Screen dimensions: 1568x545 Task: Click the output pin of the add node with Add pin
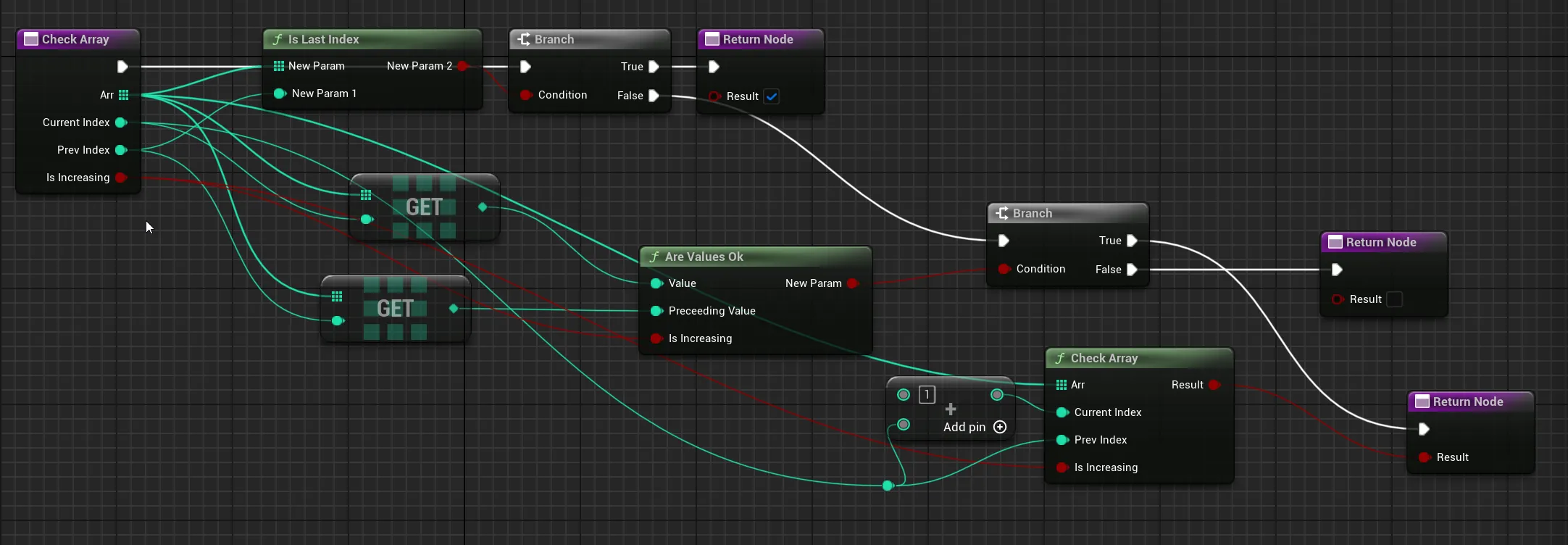[x=997, y=395]
